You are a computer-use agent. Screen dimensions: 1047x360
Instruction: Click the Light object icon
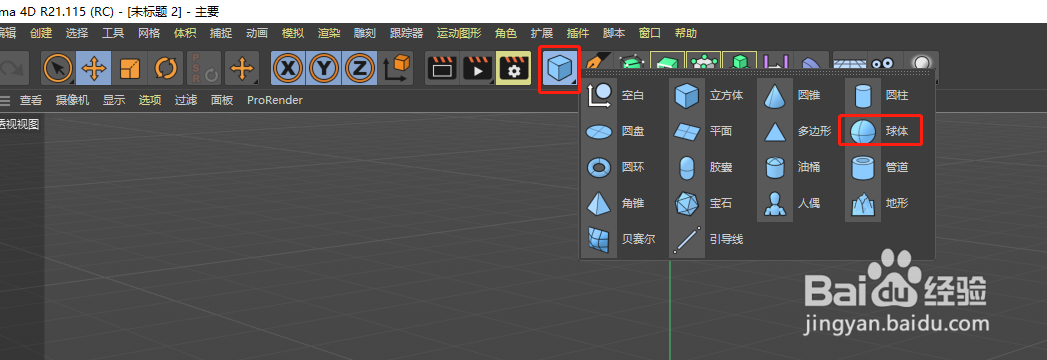click(922, 61)
